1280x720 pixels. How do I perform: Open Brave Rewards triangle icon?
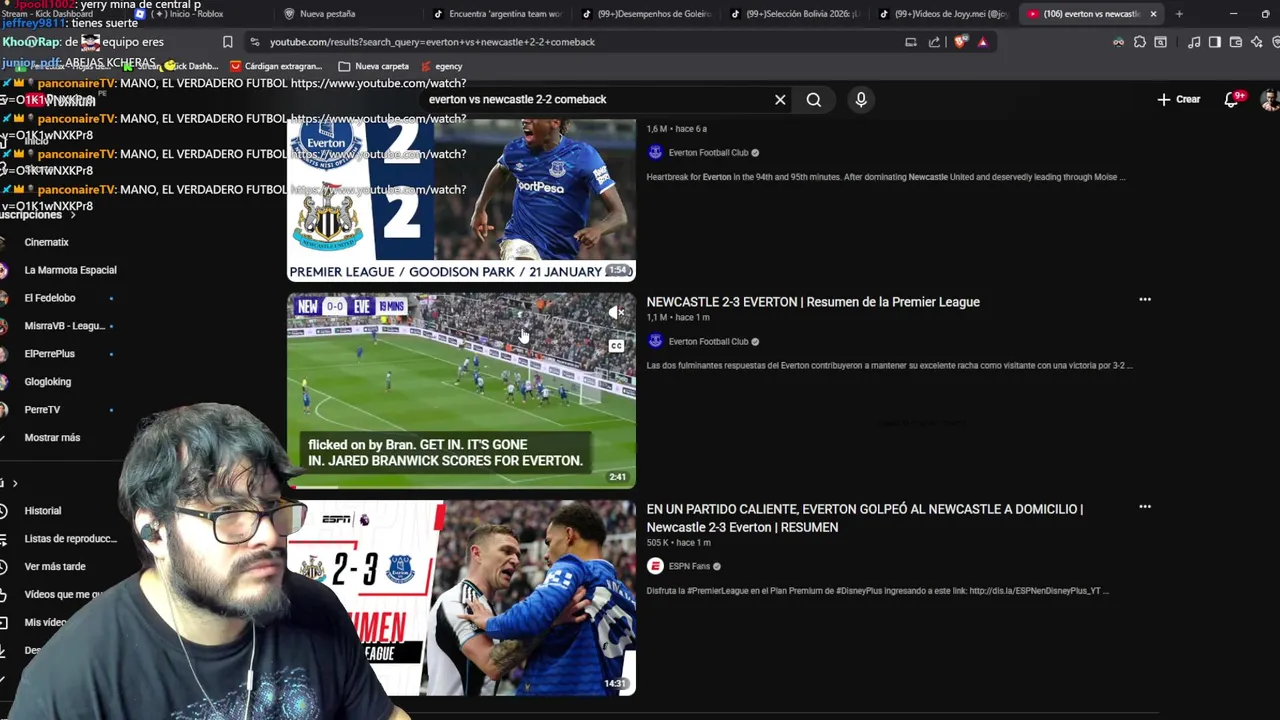(983, 42)
